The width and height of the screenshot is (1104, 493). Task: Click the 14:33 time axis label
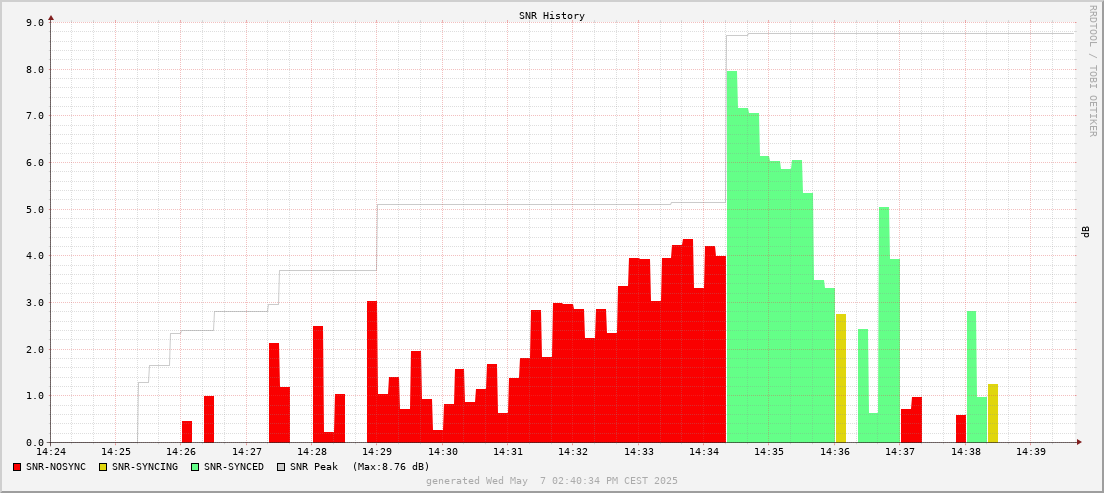point(638,451)
